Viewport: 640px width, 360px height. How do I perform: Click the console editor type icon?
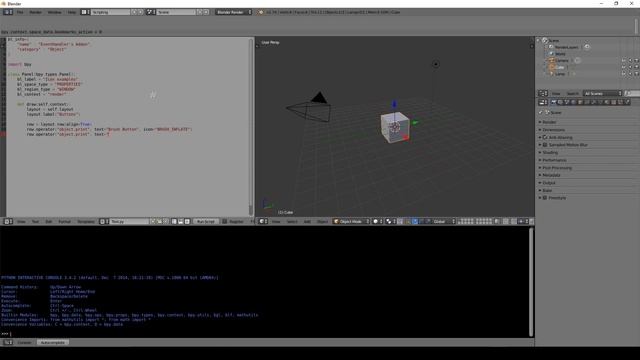pyautogui.click(x=8, y=342)
